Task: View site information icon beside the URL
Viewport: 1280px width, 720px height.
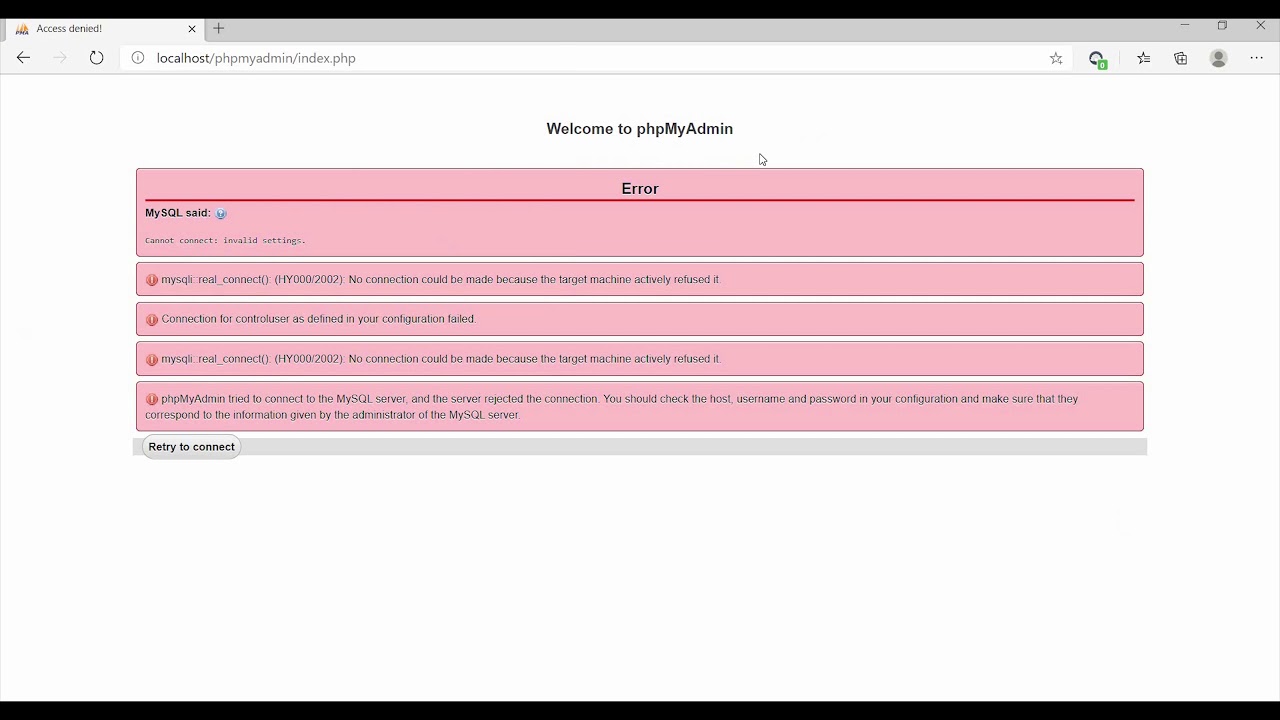Action: click(x=138, y=58)
